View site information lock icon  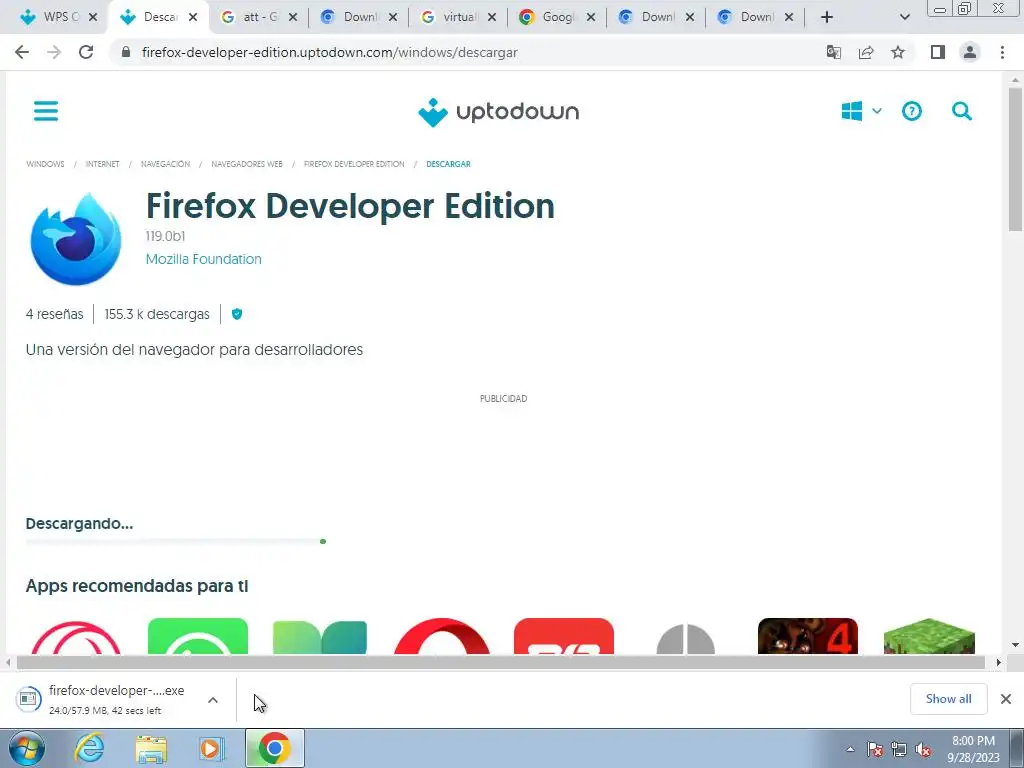coord(126,52)
